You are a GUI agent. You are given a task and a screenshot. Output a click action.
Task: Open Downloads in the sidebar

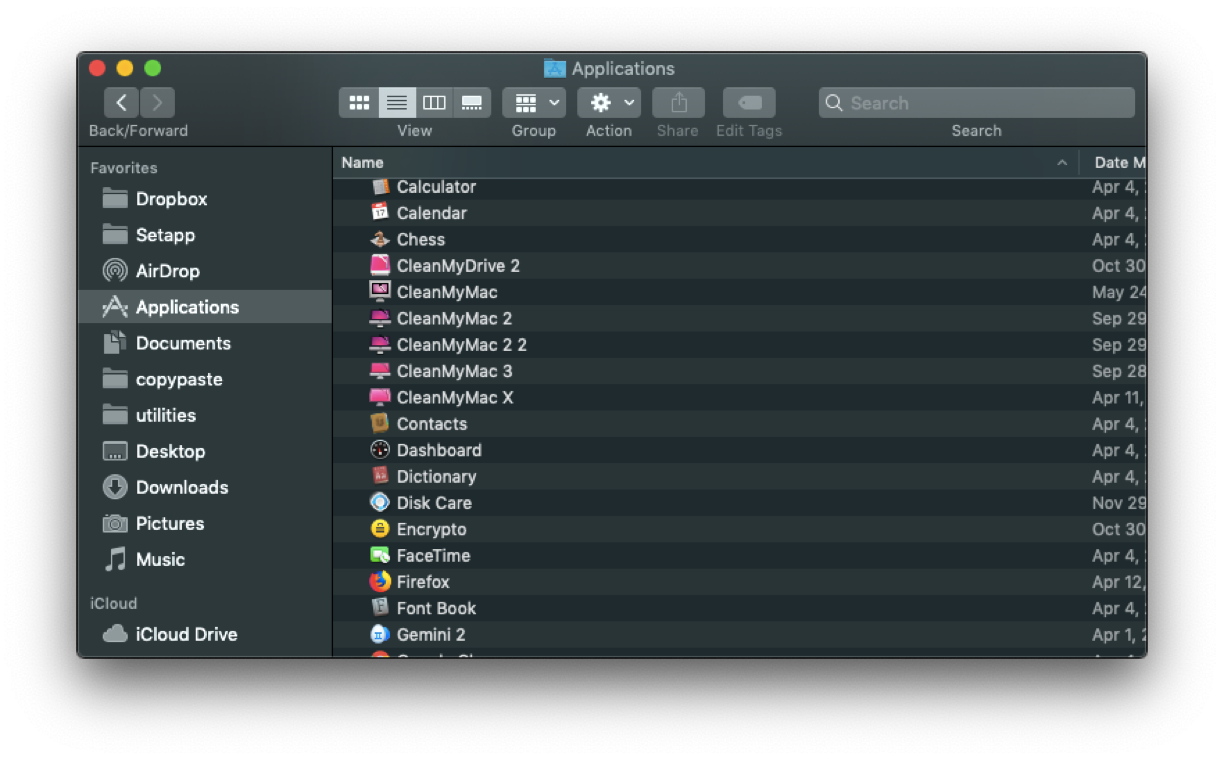coord(204,487)
